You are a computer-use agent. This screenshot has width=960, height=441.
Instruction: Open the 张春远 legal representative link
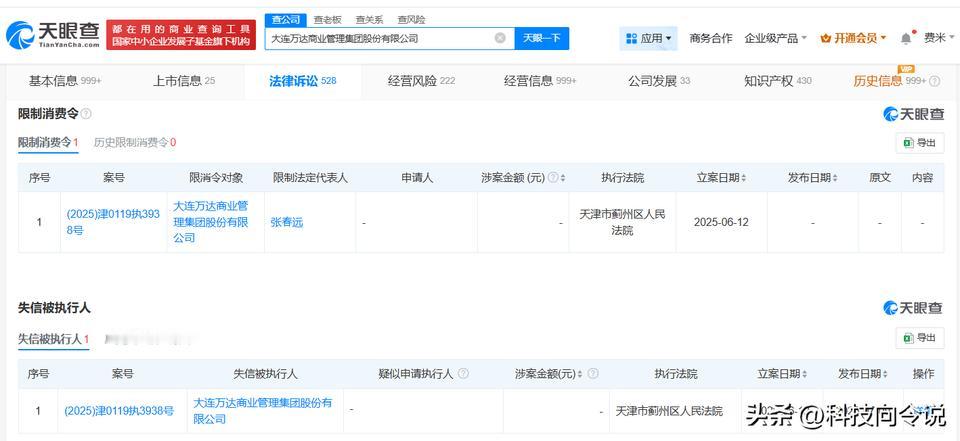coord(287,222)
